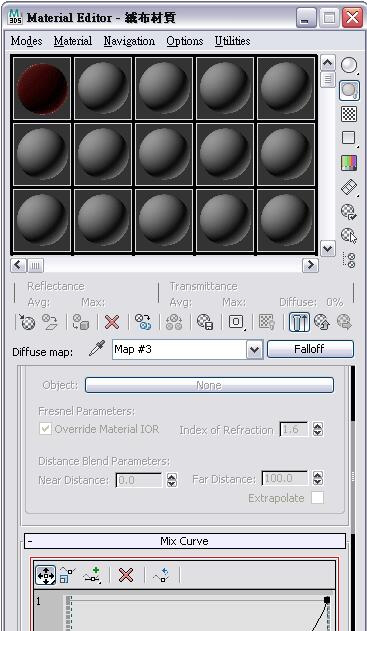Click Assign Material to Selection icon
Screen dimensions: 367x656
(x=80, y=322)
